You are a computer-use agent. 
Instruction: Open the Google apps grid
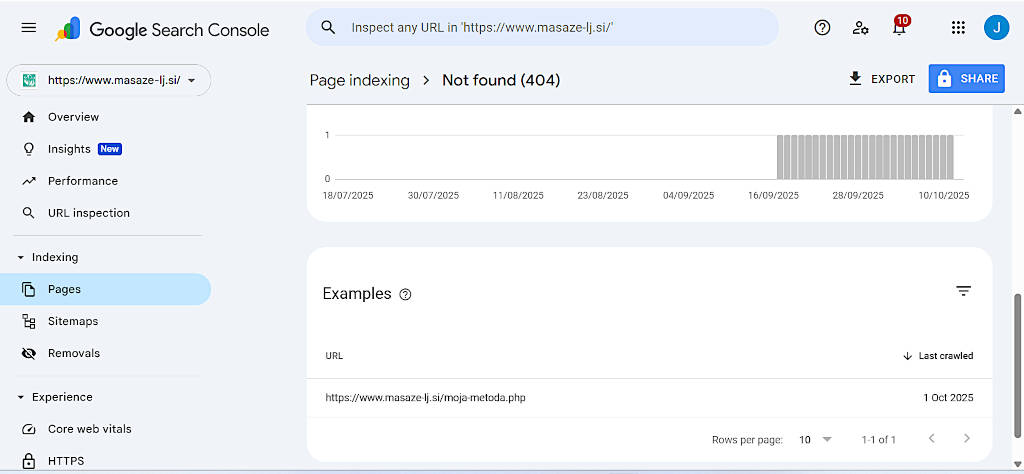pos(958,28)
